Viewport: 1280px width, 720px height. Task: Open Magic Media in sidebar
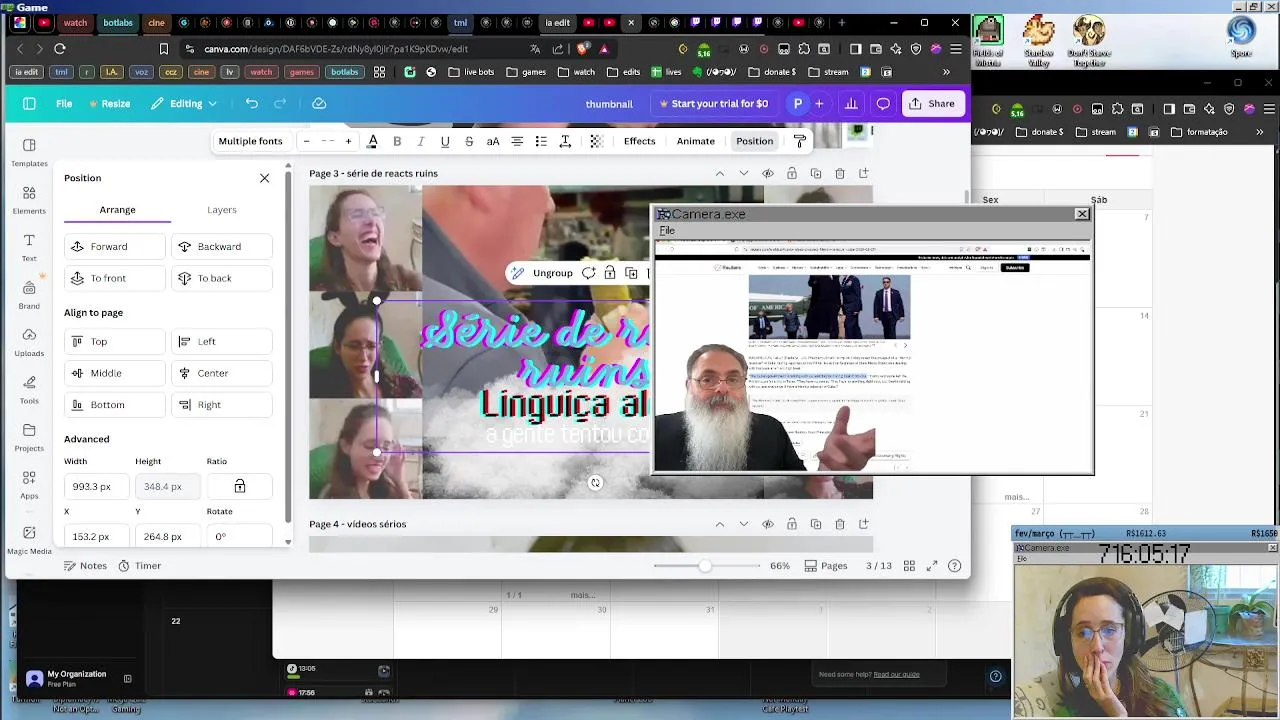[29, 540]
